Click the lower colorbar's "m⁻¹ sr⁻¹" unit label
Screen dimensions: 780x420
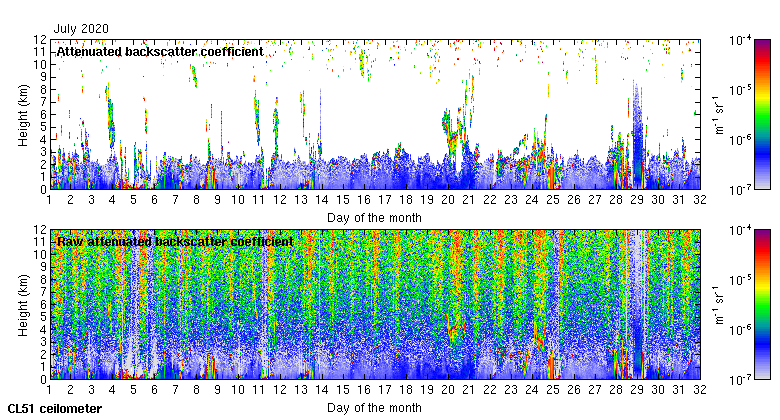[x=718, y=305]
